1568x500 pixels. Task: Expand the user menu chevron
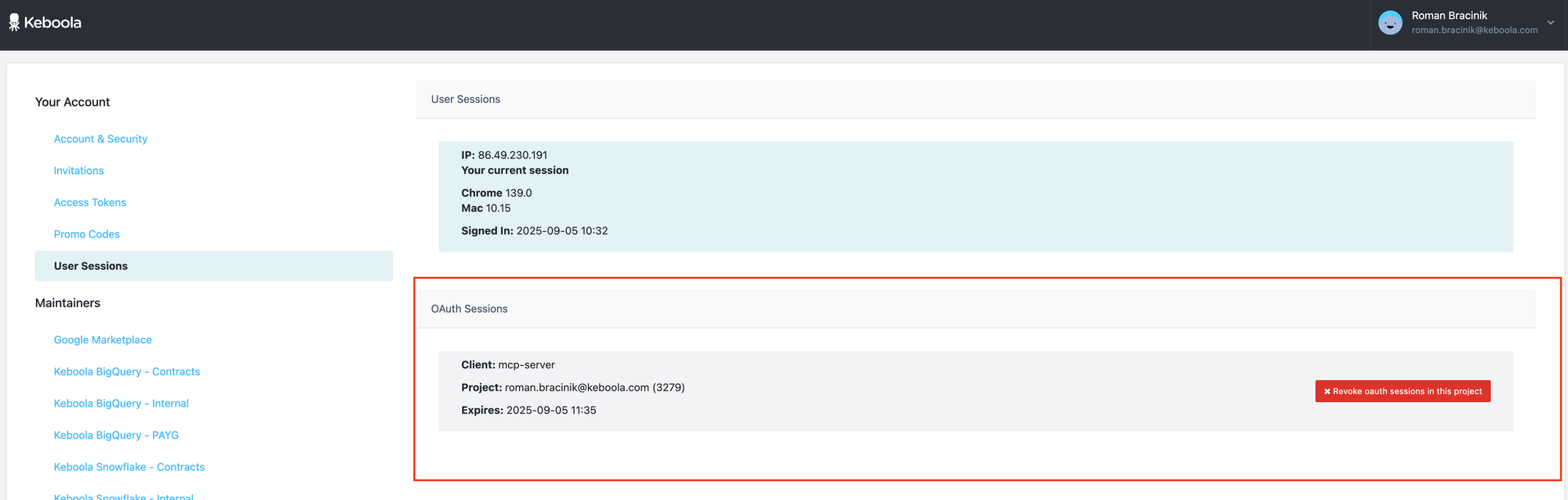[1550, 23]
